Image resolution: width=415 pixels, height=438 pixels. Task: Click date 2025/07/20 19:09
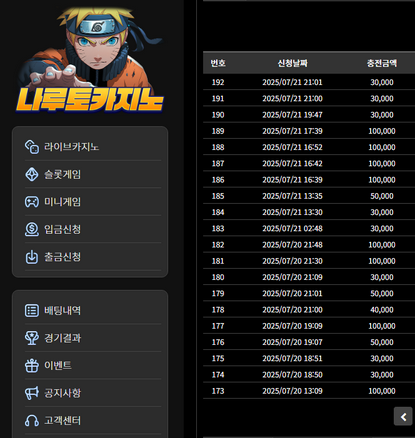coord(292,326)
